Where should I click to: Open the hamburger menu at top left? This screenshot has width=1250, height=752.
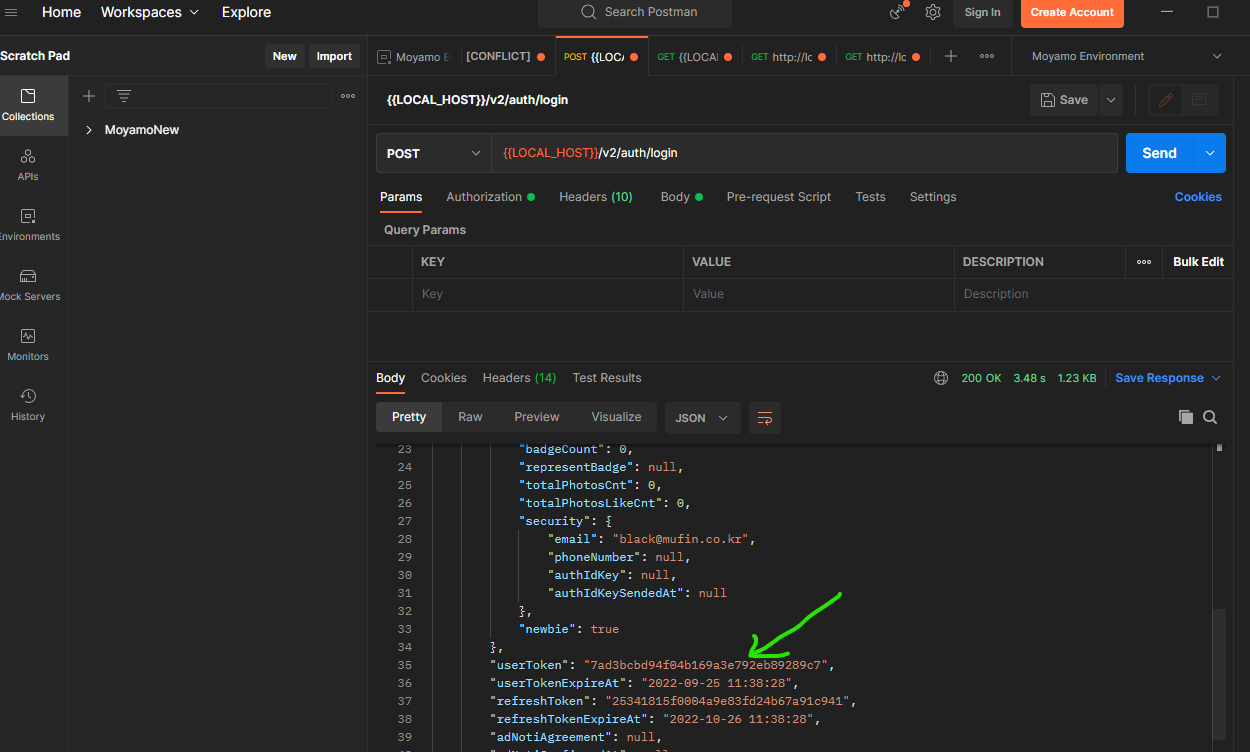coord(12,12)
